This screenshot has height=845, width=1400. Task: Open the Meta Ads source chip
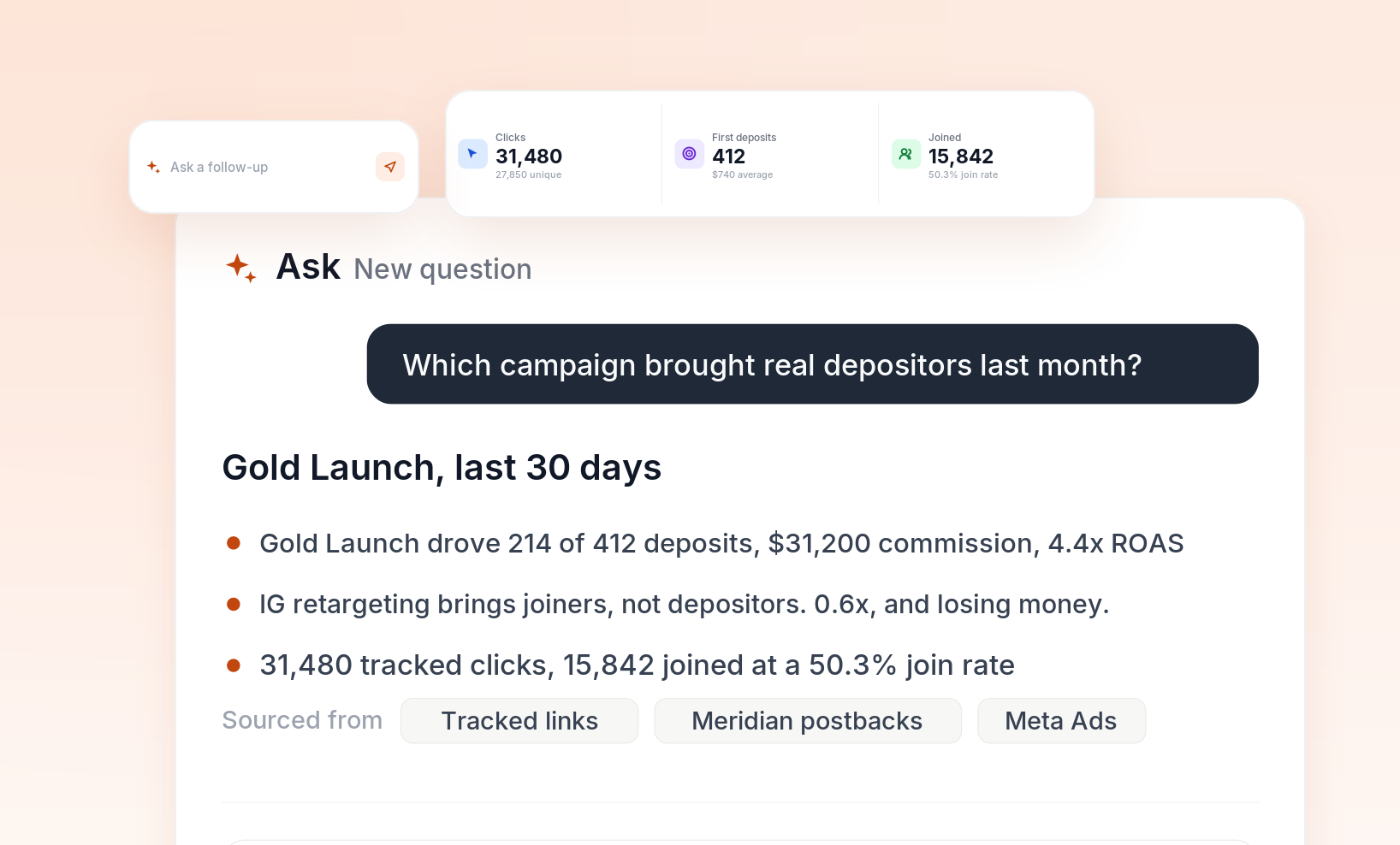pyautogui.click(x=1061, y=721)
